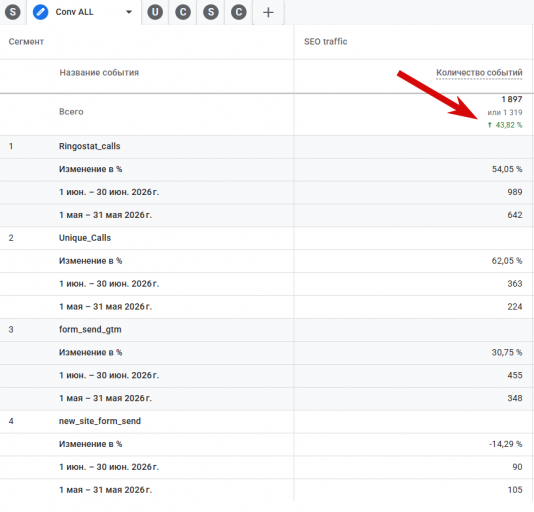Click total value 1 897

tap(512, 99)
